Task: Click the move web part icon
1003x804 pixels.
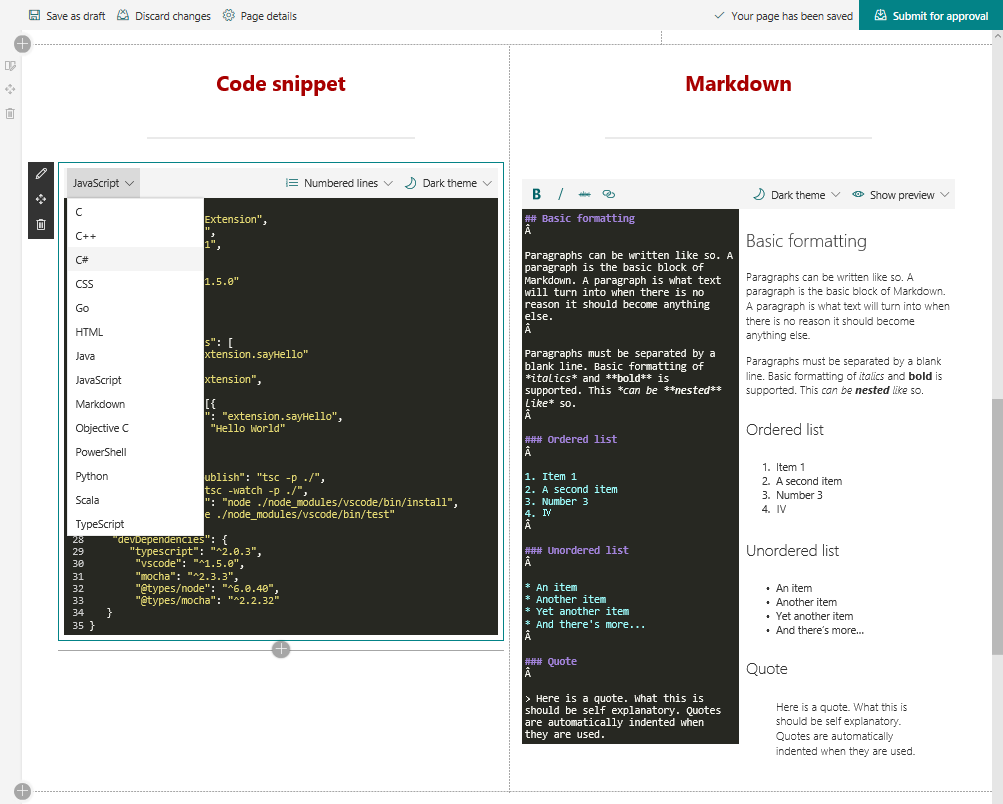Action: coord(41,199)
